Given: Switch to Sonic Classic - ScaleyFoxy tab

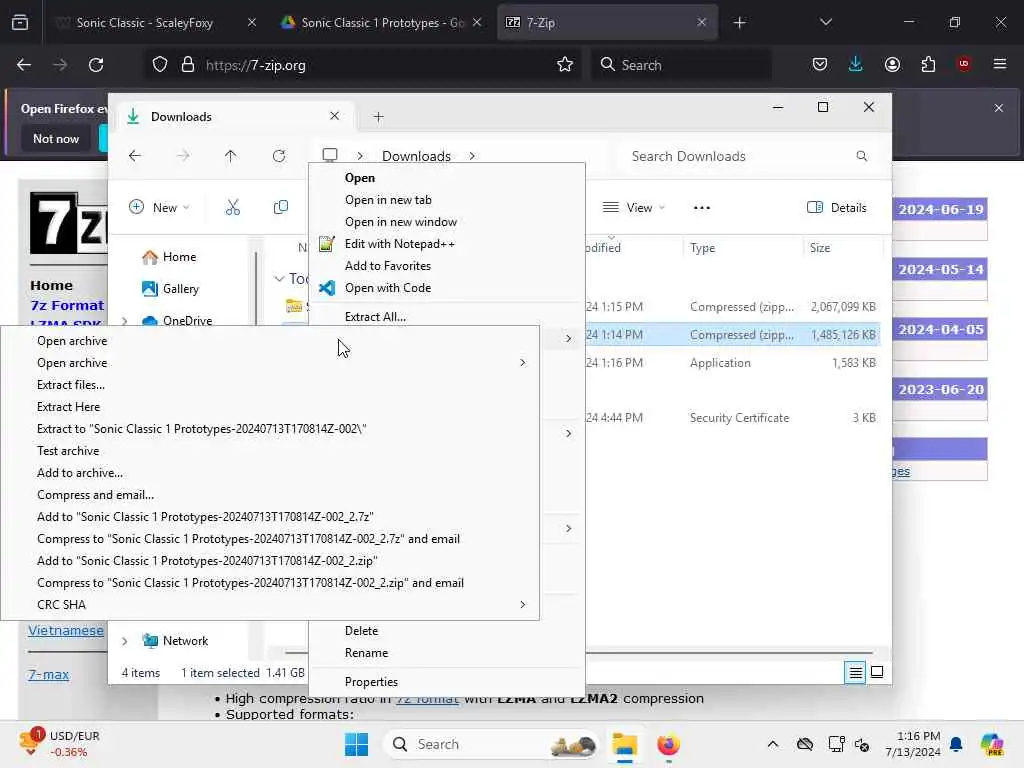Looking at the screenshot, I should pyautogui.click(x=155, y=23).
